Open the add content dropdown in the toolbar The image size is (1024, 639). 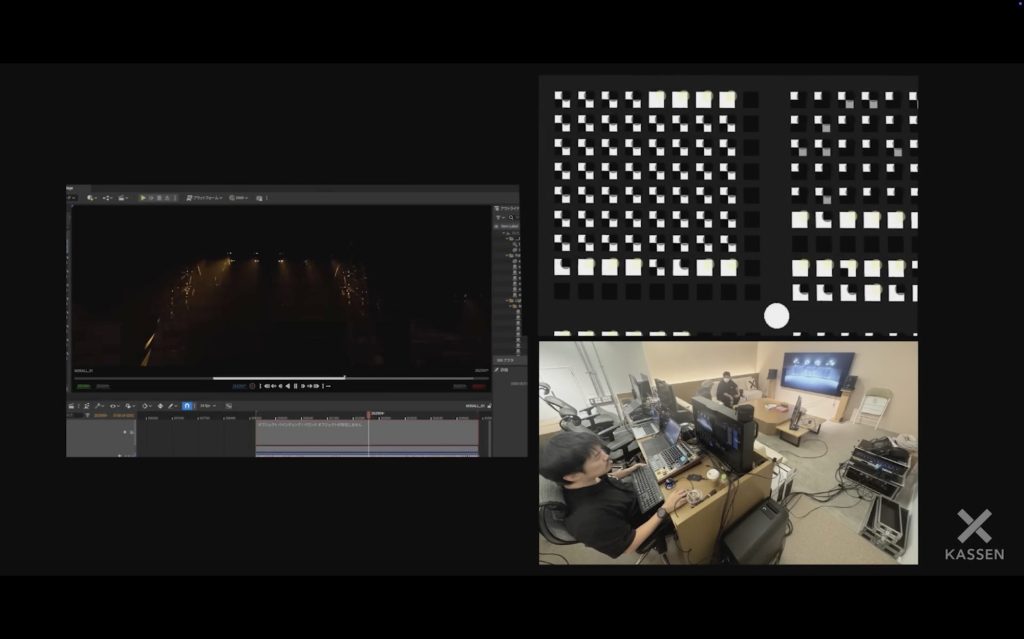pyautogui.click(x=91, y=197)
